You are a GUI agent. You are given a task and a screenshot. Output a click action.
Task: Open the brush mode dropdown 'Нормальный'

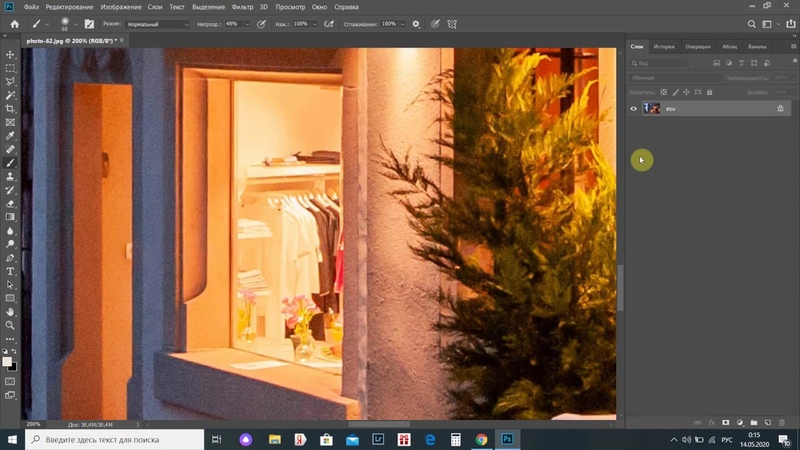(x=158, y=23)
